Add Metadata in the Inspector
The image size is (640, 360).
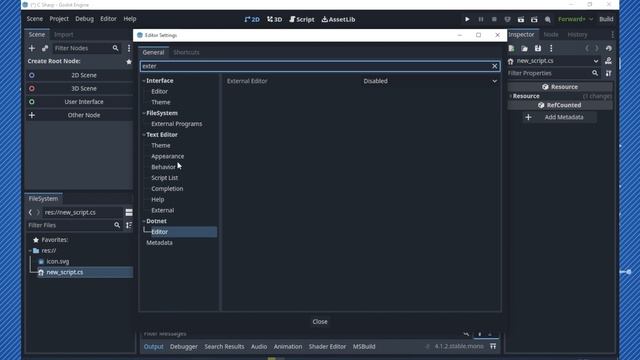[560, 117]
